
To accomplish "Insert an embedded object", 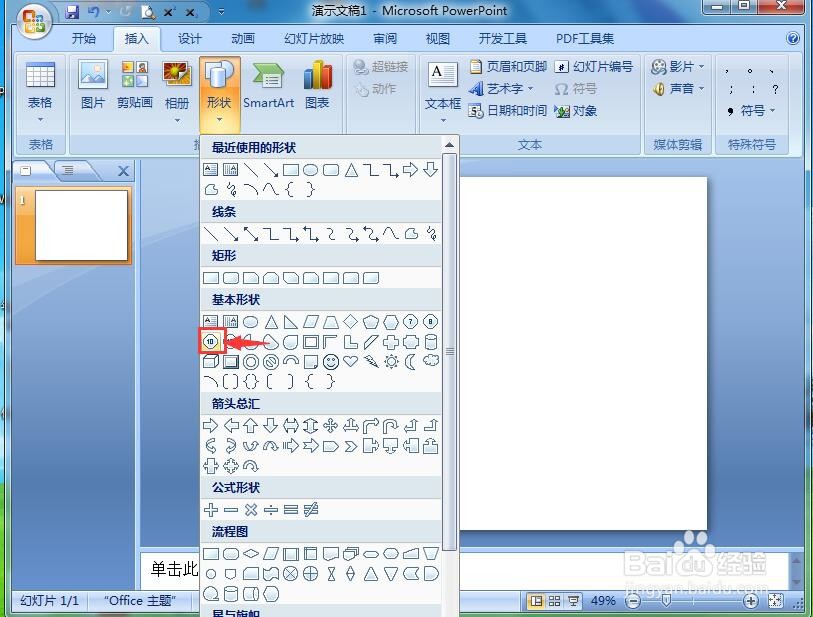I will (581, 110).
